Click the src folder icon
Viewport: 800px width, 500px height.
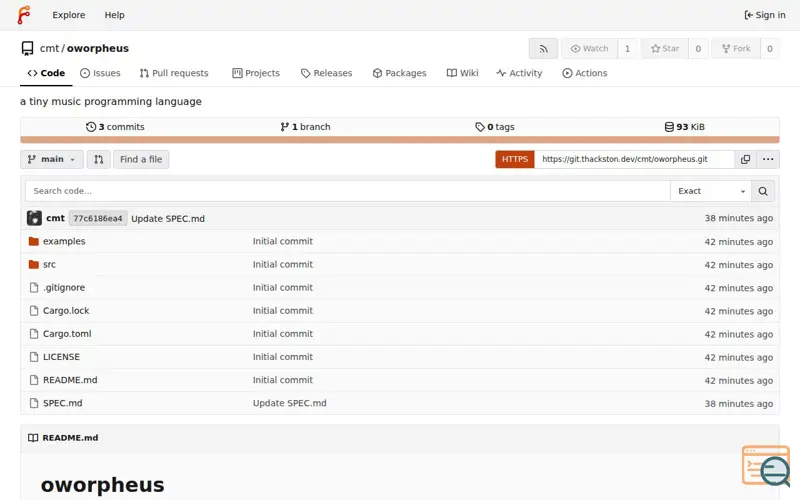click(34, 264)
